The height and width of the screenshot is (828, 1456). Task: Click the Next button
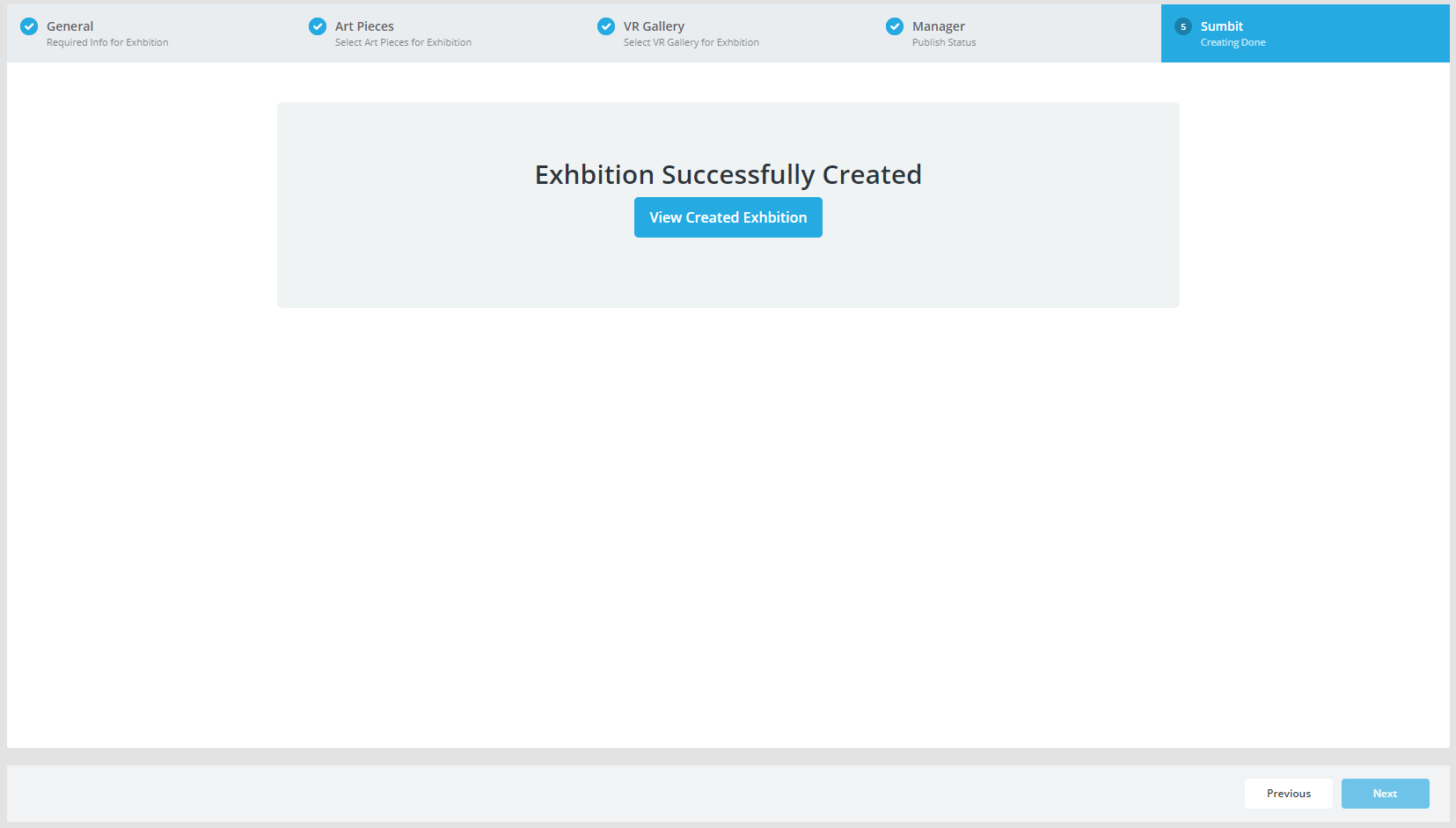click(x=1386, y=794)
